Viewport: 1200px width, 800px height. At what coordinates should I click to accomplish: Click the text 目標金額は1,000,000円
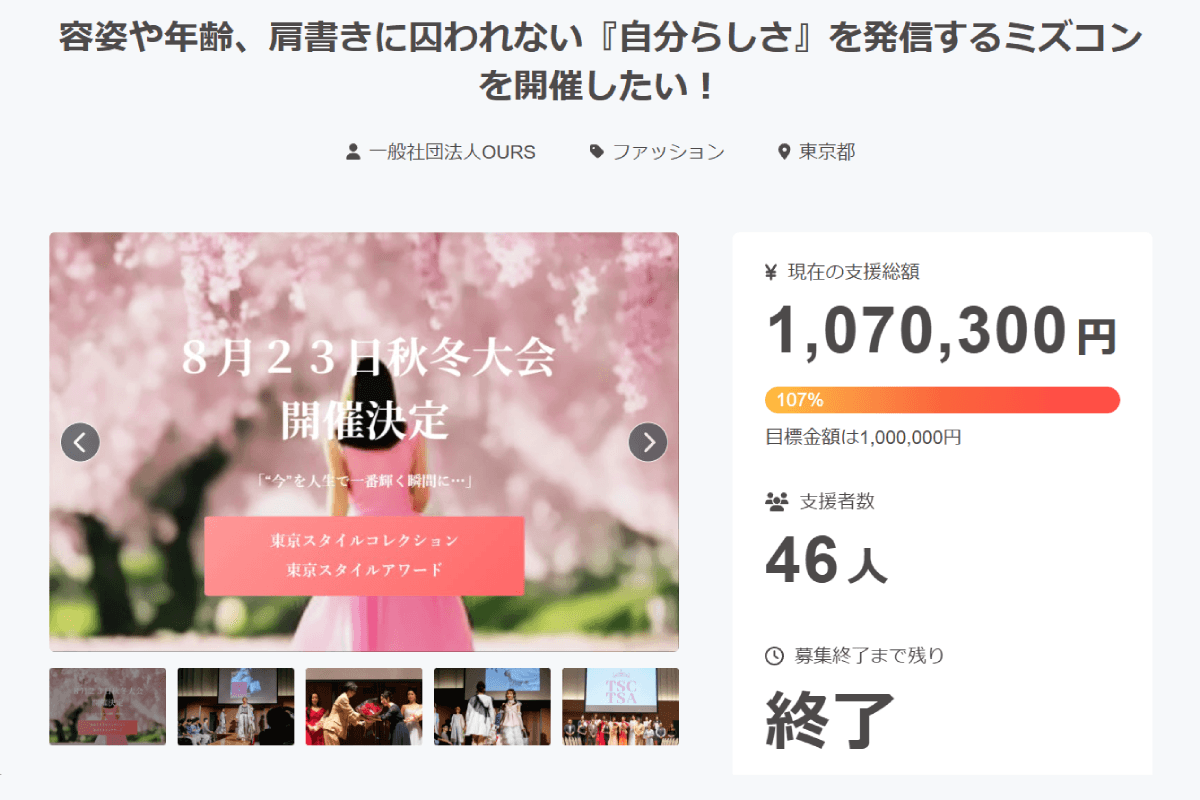(863, 437)
